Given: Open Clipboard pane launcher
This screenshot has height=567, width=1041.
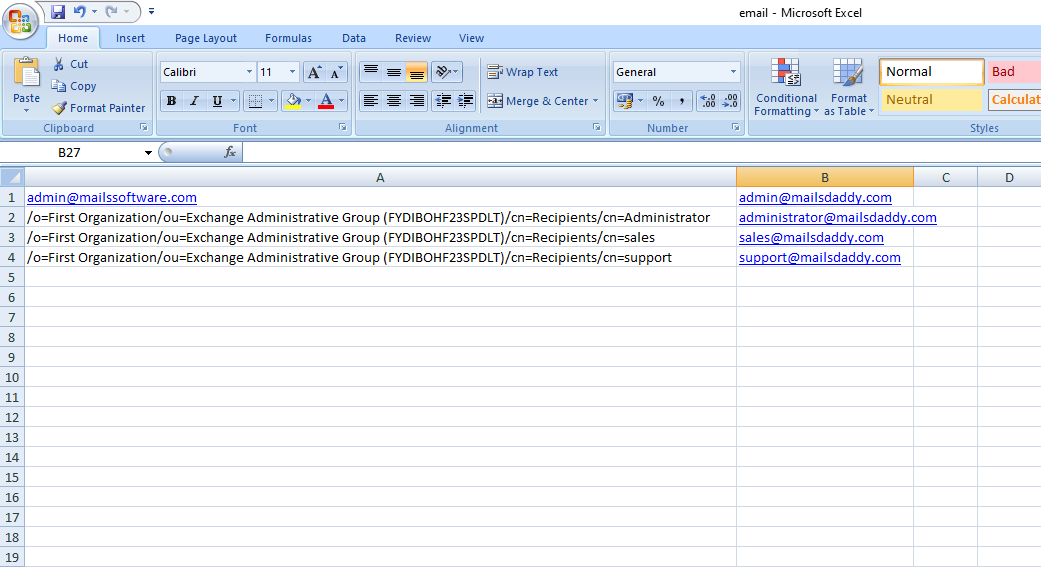Looking at the screenshot, I should click(x=143, y=127).
